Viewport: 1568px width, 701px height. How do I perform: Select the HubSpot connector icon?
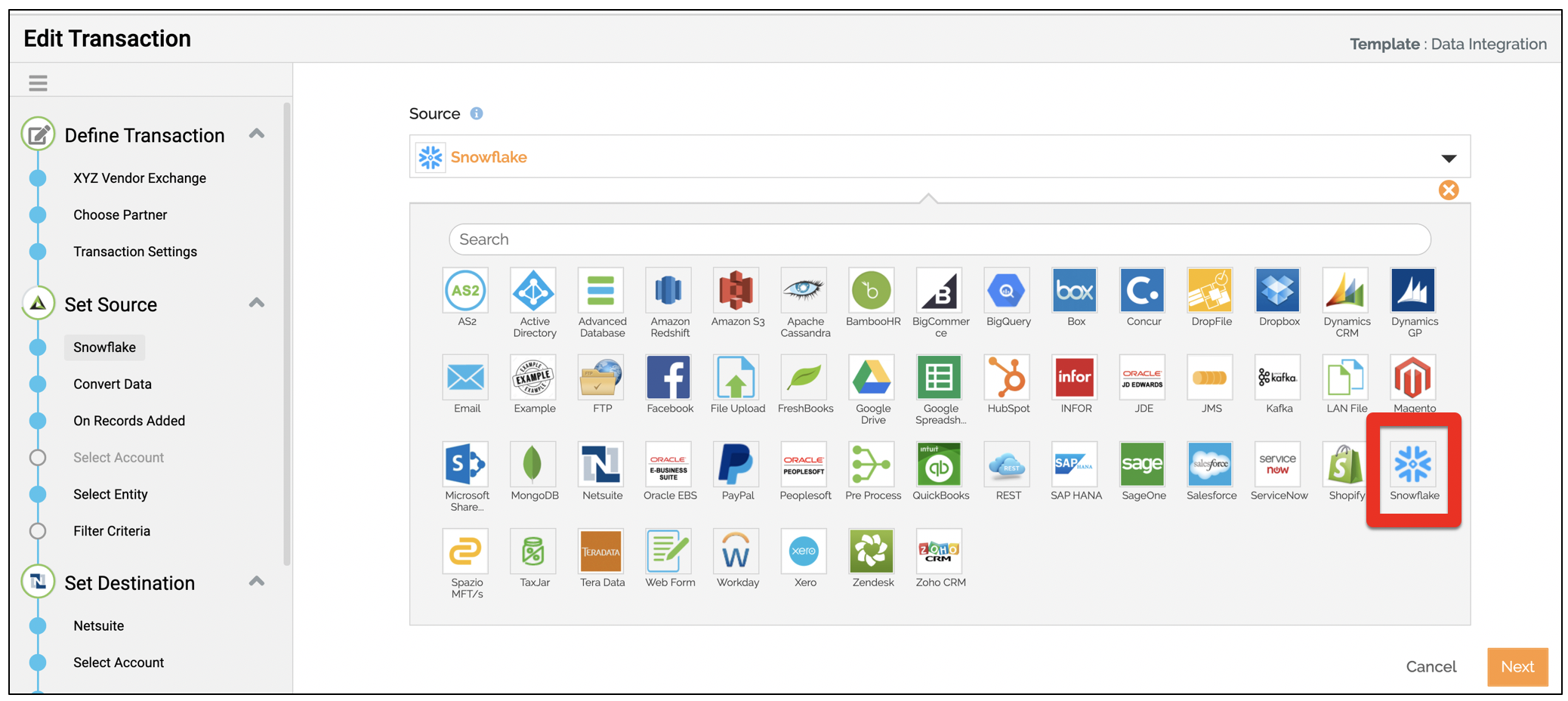click(1008, 377)
